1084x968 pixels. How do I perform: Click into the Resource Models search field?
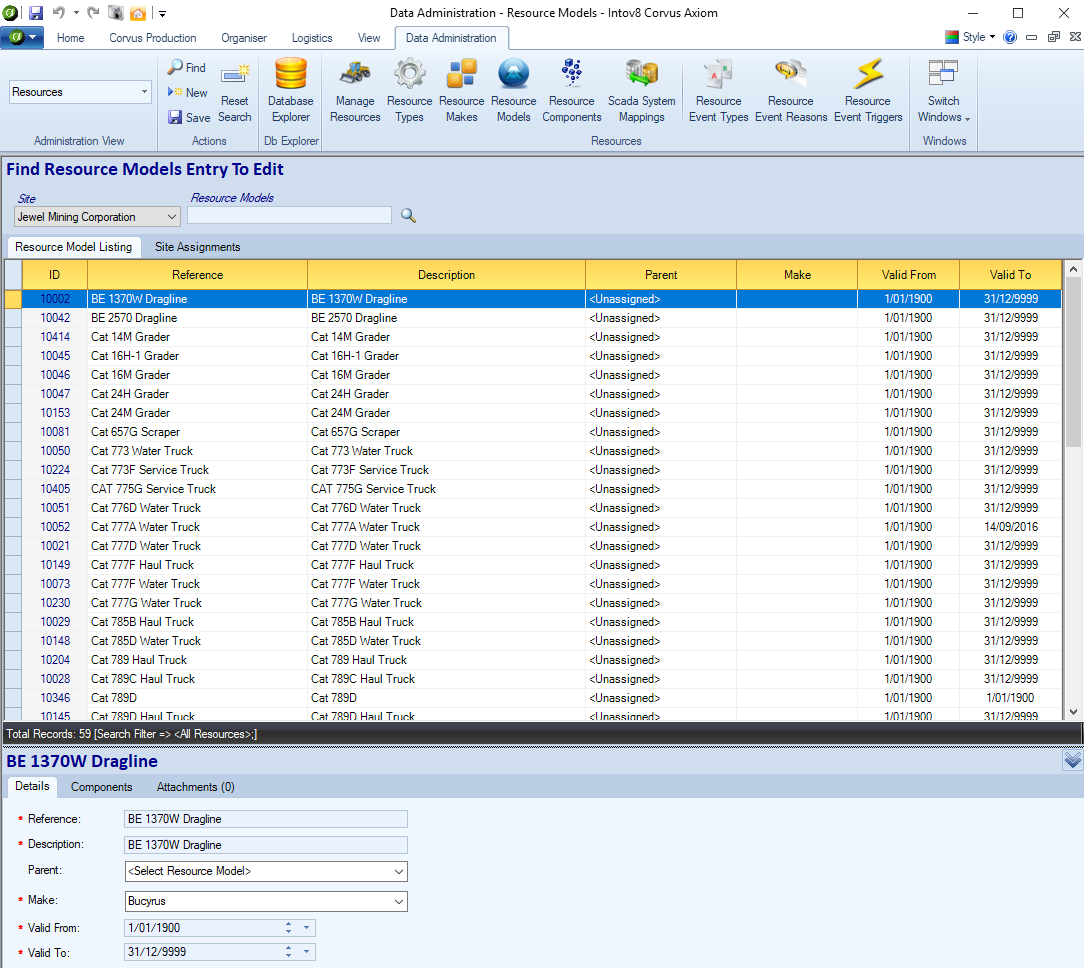click(x=289, y=216)
